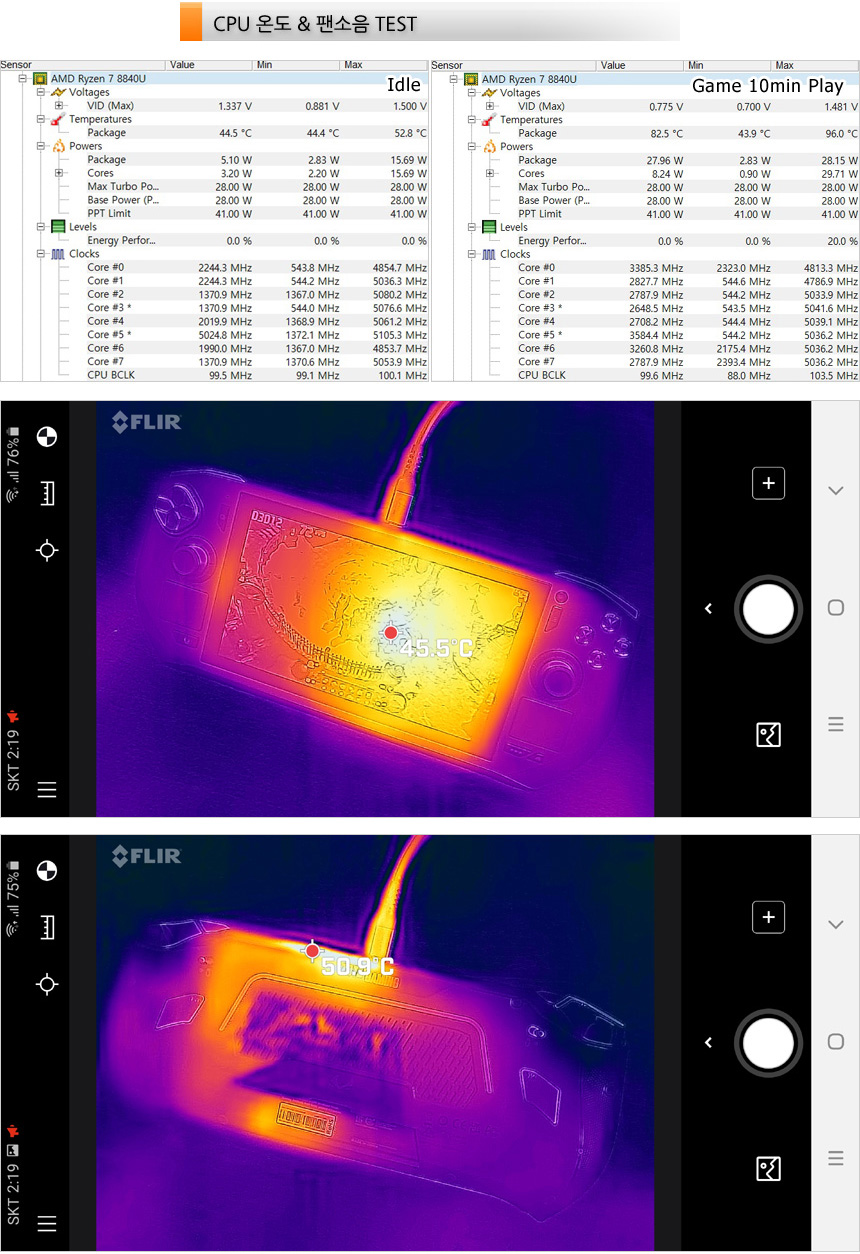860x1254 pixels.
Task: Click left chevron beside shutter in 45.5°C view
Action: tap(708, 608)
